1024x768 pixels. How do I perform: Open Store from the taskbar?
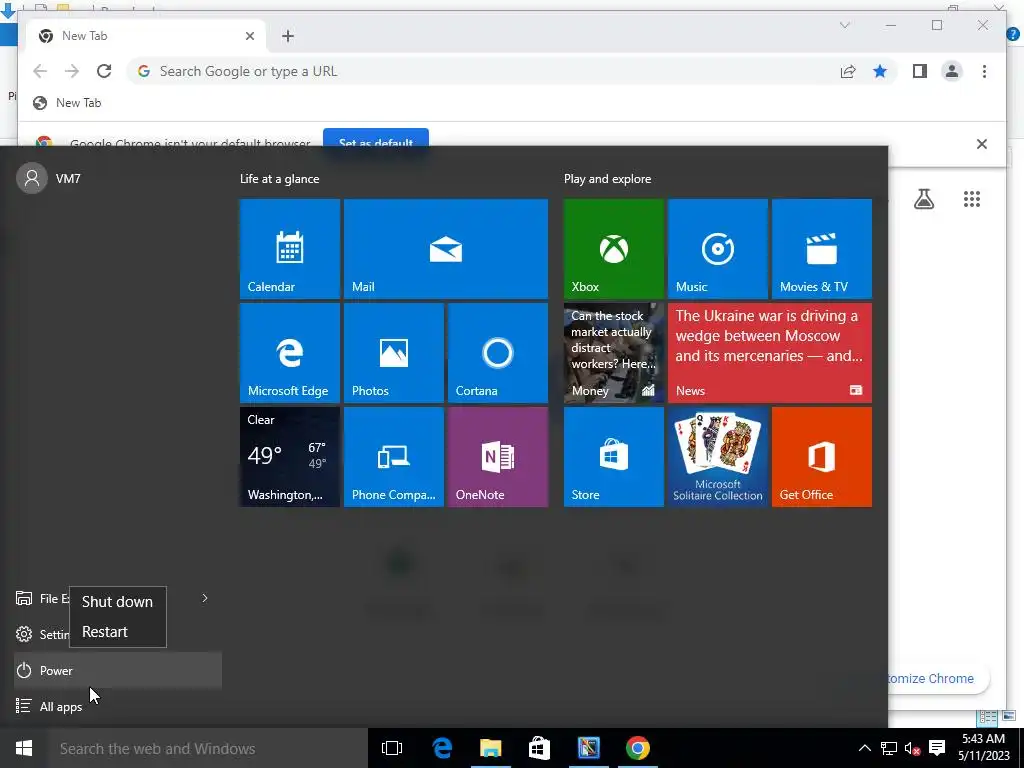pyautogui.click(x=539, y=748)
